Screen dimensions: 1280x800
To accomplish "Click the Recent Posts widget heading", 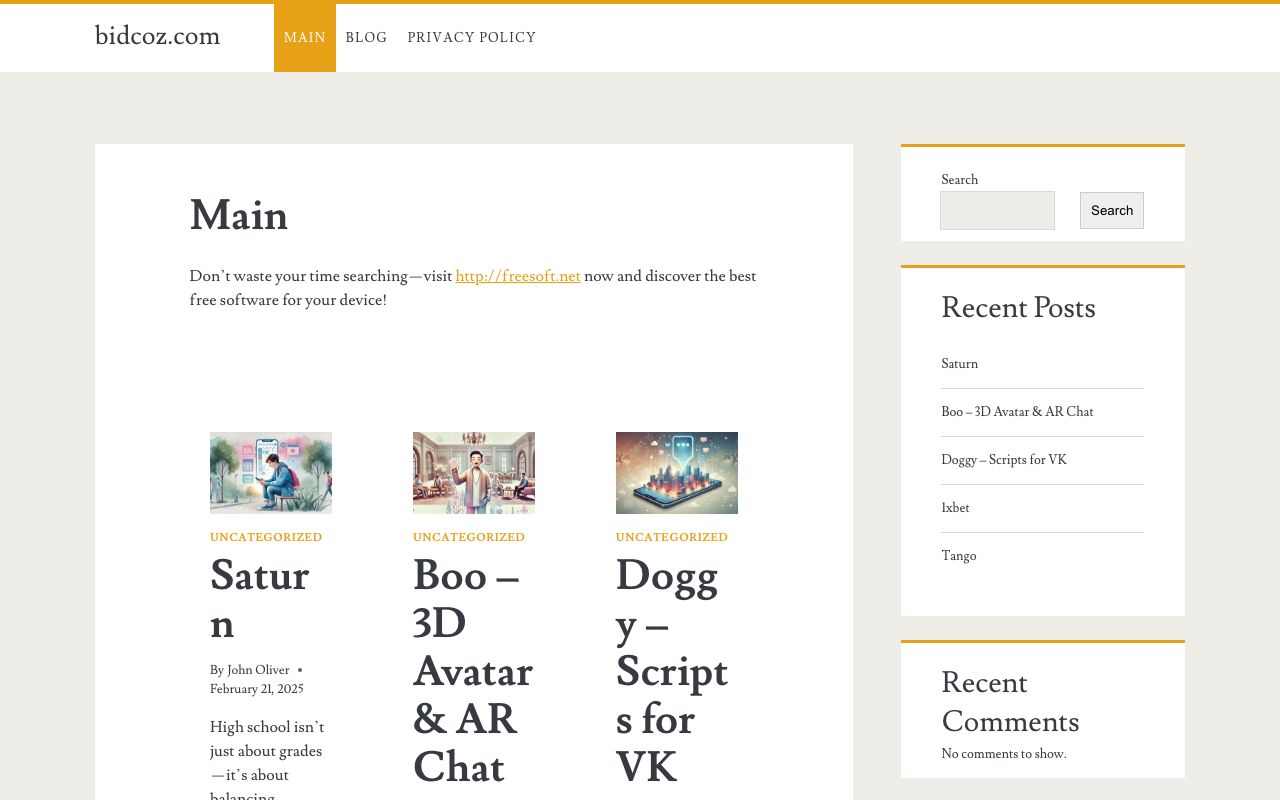I will tap(1018, 307).
